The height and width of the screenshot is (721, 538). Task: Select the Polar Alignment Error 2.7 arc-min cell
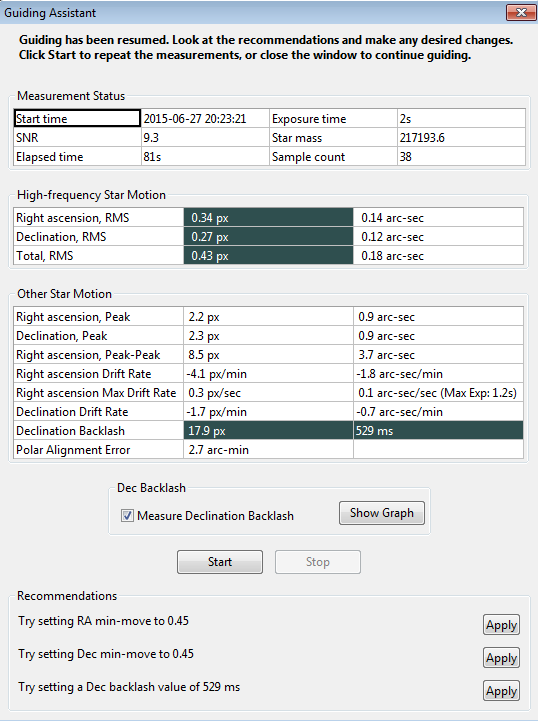[268, 450]
